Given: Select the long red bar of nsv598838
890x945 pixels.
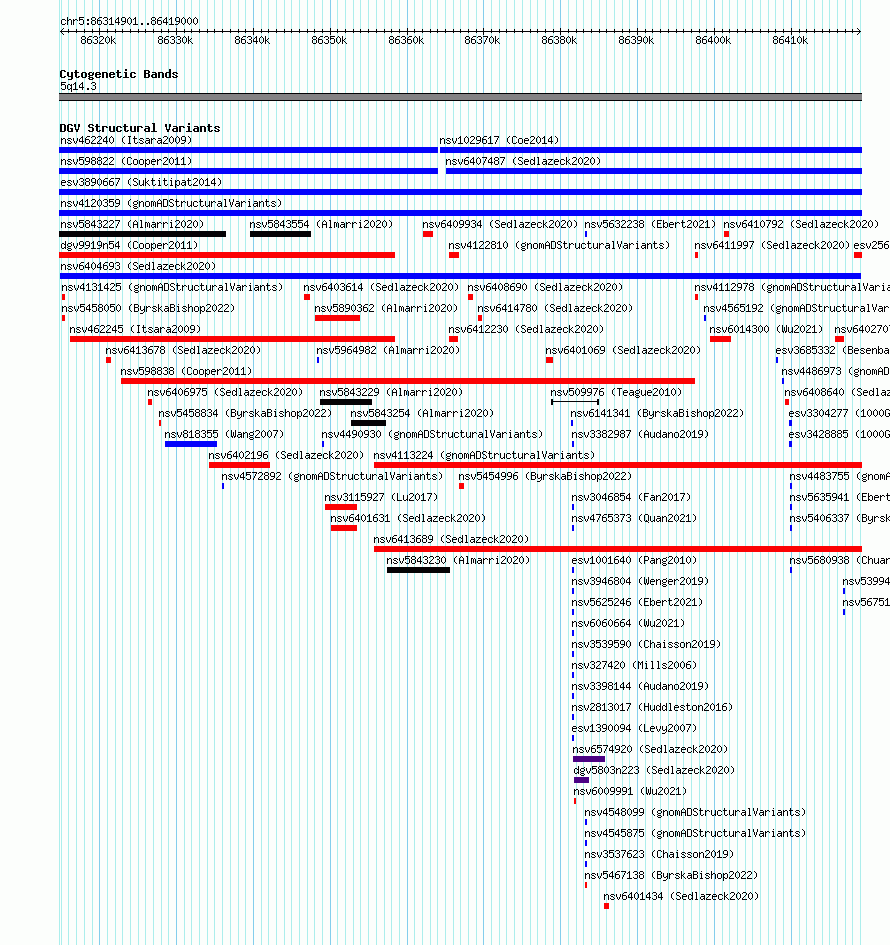Looking at the screenshot, I should click(x=407, y=381).
